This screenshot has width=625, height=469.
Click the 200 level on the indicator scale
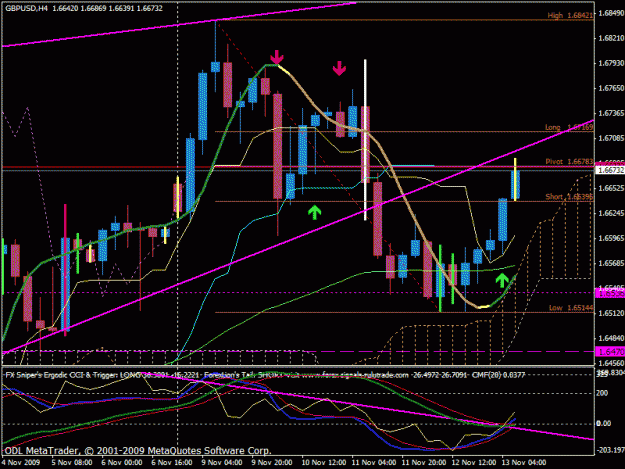[602, 393]
